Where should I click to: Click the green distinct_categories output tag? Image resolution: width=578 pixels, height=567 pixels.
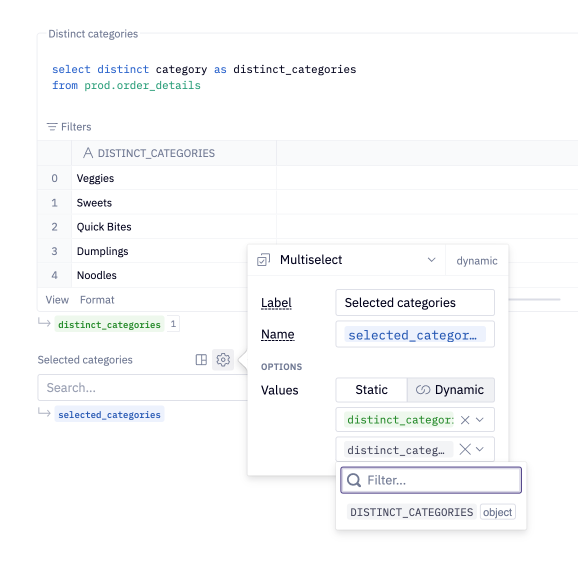pyautogui.click(x=109, y=324)
